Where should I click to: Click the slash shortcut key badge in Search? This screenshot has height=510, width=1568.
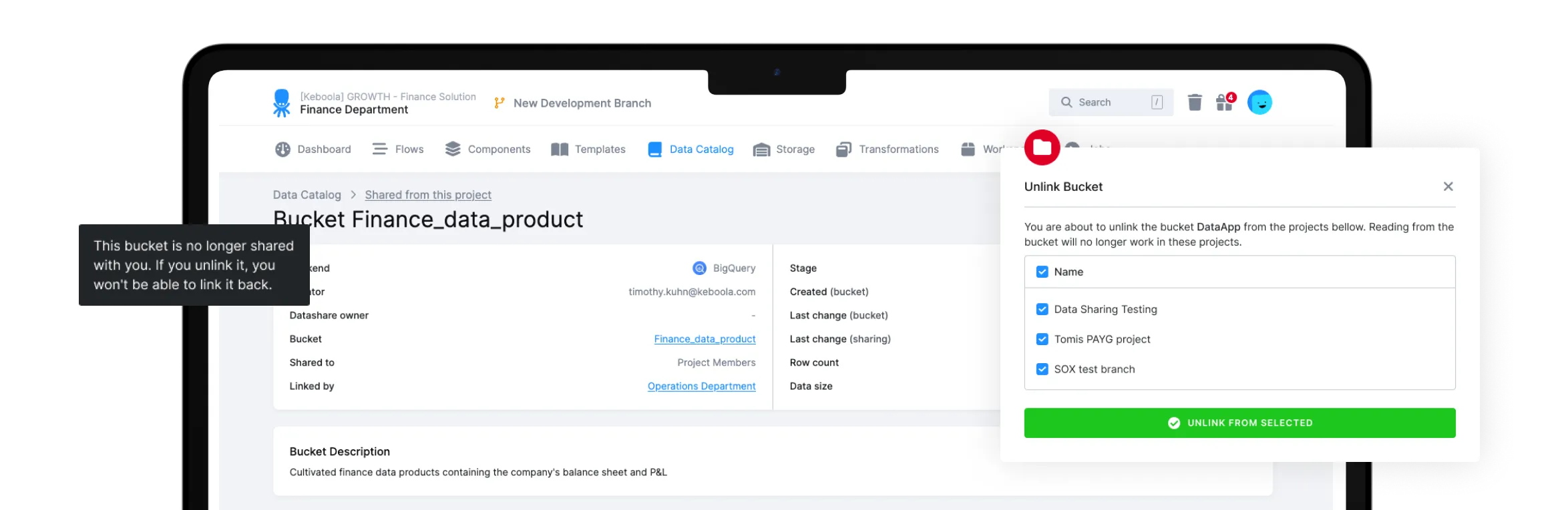pos(1157,102)
